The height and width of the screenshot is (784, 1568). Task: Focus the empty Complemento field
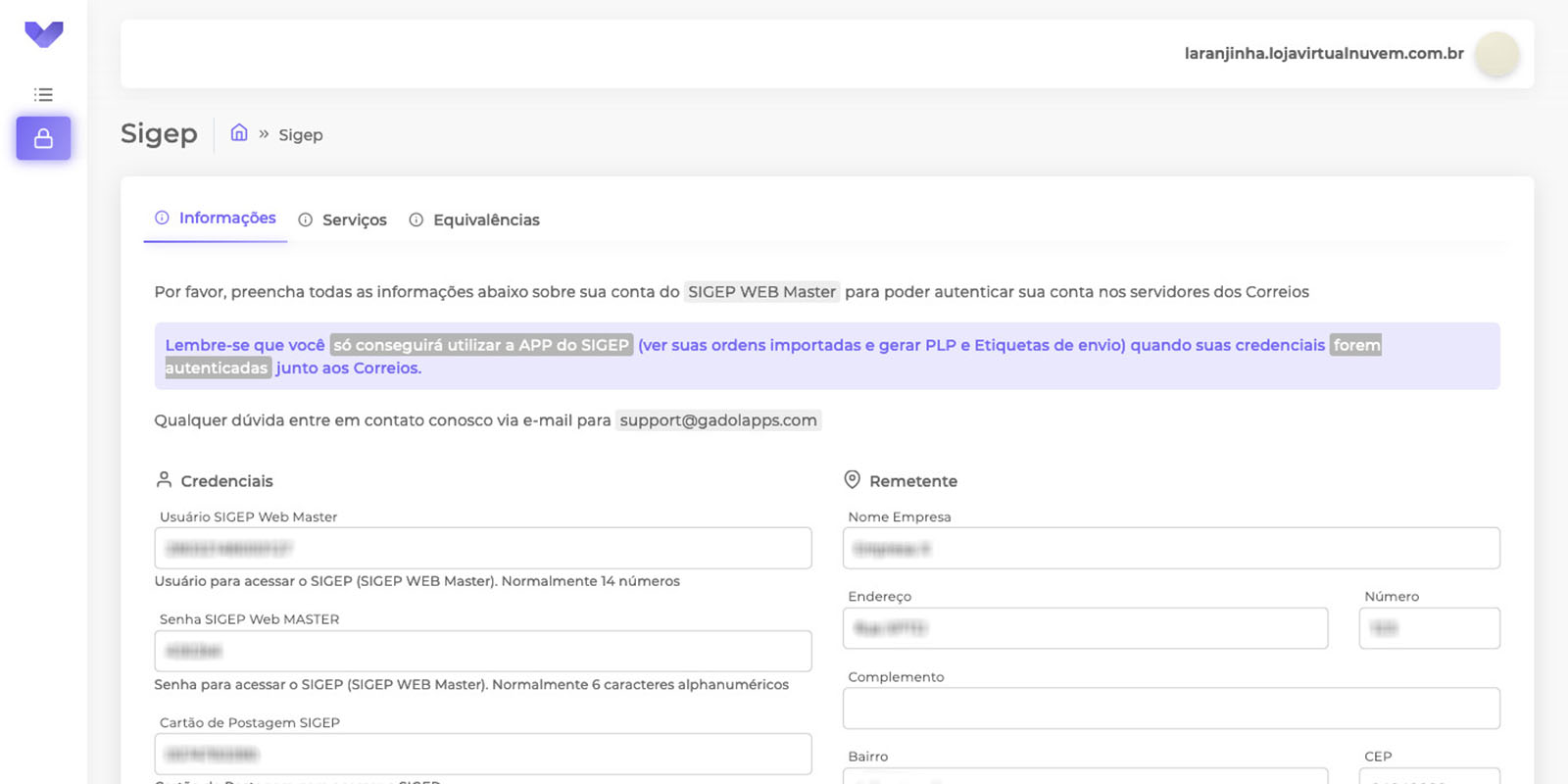point(1171,708)
